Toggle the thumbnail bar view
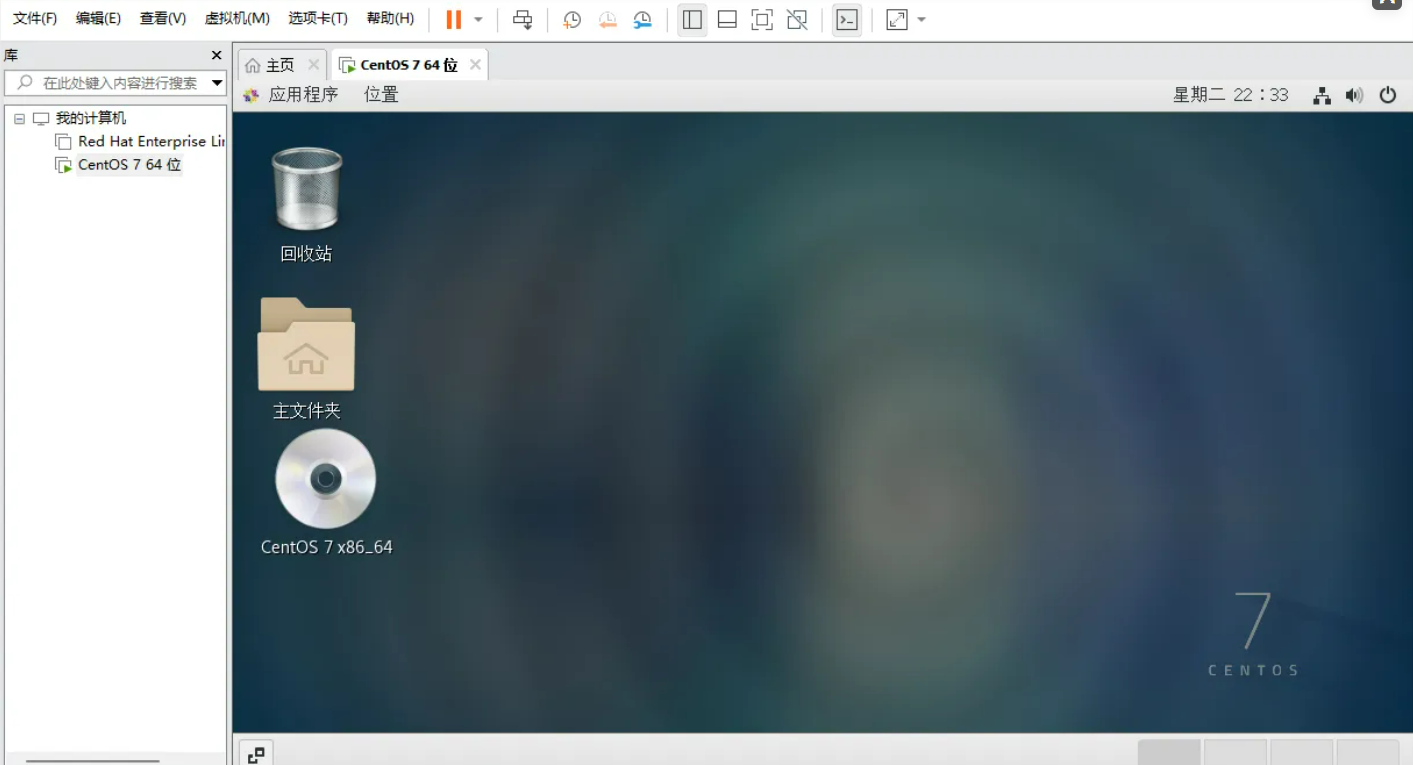1413x765 pixels. point(727,19)
